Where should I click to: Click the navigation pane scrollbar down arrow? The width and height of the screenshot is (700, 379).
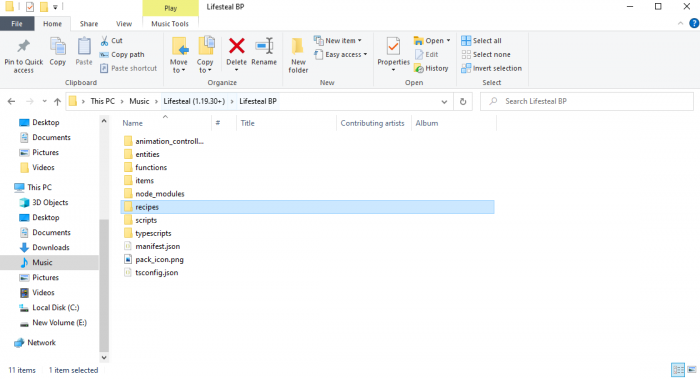pos(104,357)
